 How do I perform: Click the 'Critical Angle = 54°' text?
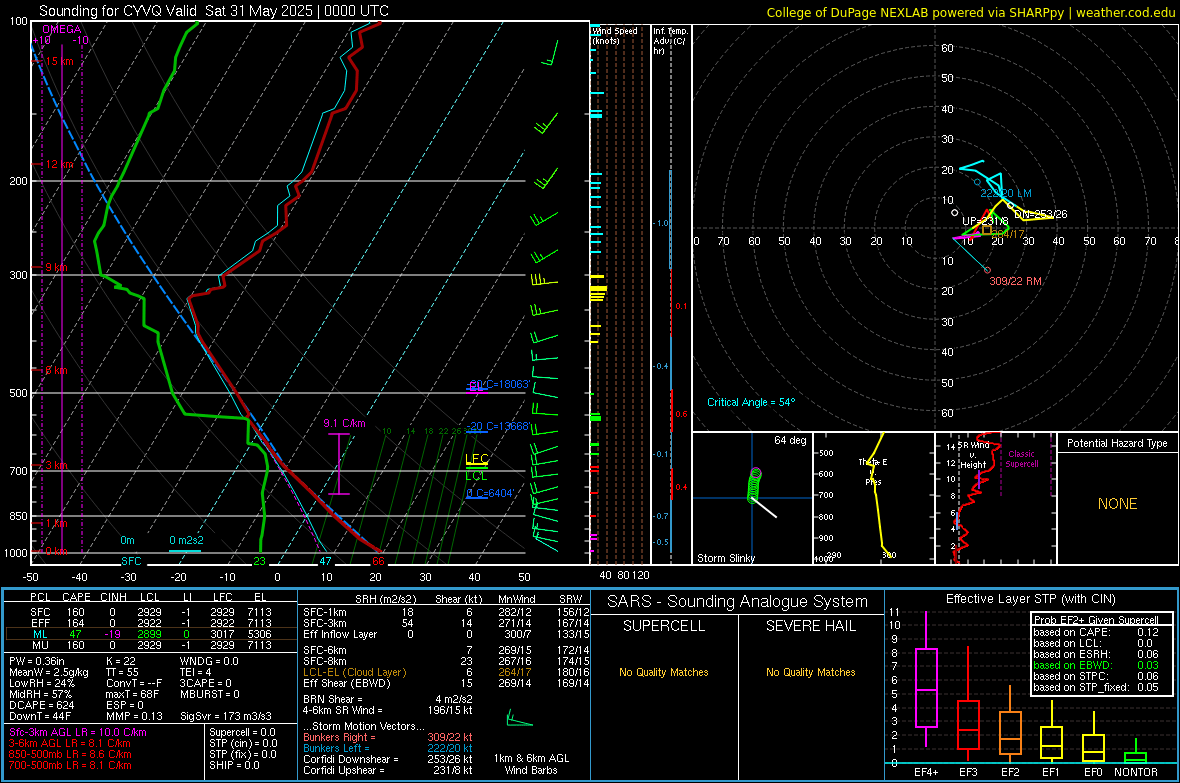coord(751,402)
